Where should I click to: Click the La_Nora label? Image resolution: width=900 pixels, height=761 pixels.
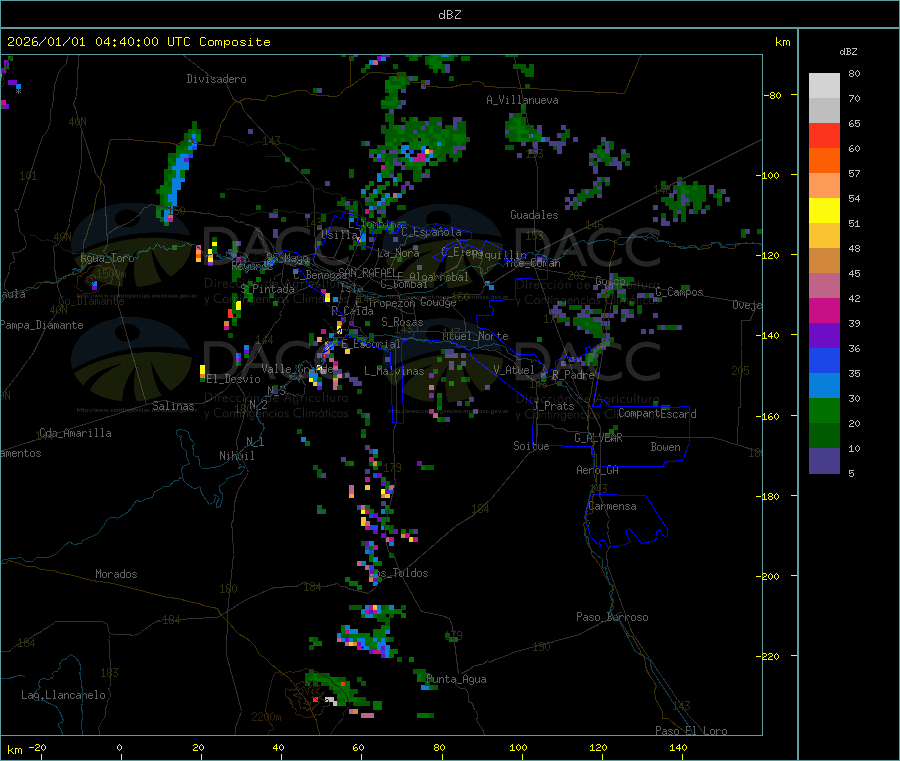[398, 253]
